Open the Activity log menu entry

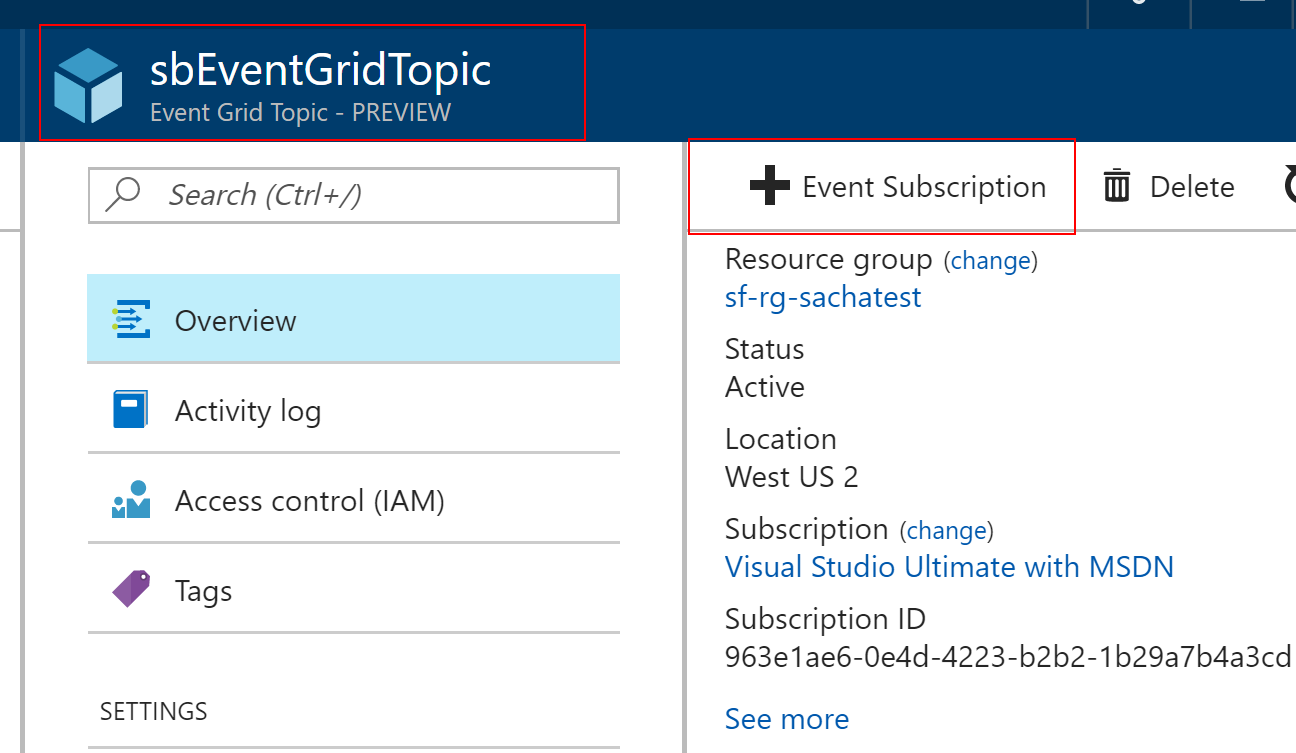point(354,409)
